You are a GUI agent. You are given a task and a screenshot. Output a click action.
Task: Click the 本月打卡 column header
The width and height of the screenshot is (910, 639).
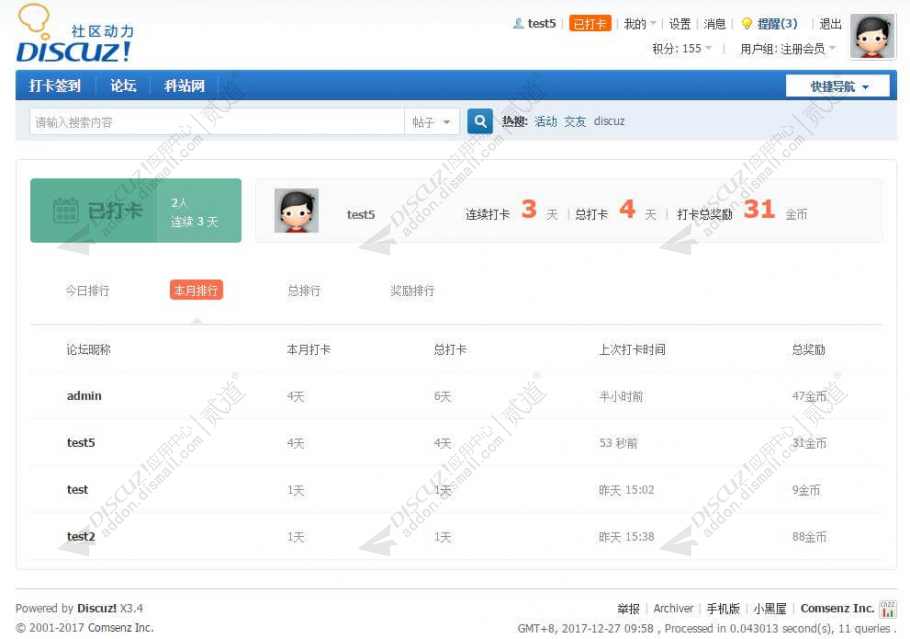[309, 349]
